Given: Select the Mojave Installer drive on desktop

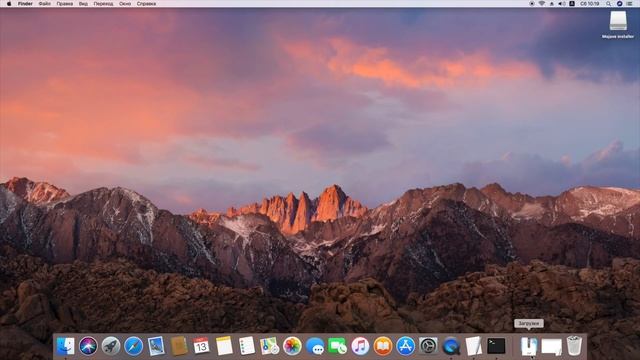Looking at the screenshot, I should tap(618, 24).
